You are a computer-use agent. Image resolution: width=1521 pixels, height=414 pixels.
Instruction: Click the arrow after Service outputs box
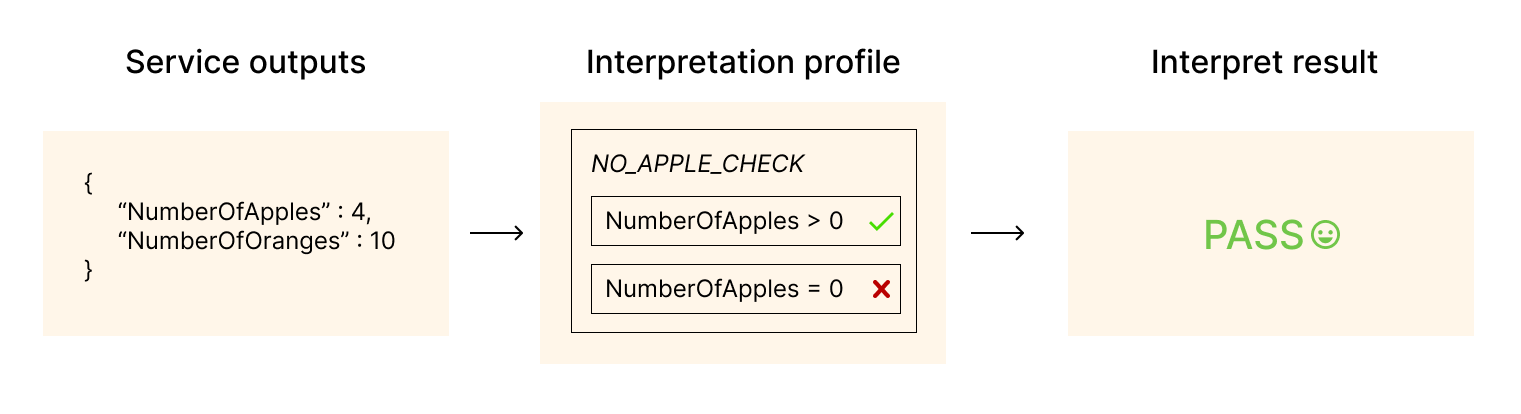pos(496,234)
